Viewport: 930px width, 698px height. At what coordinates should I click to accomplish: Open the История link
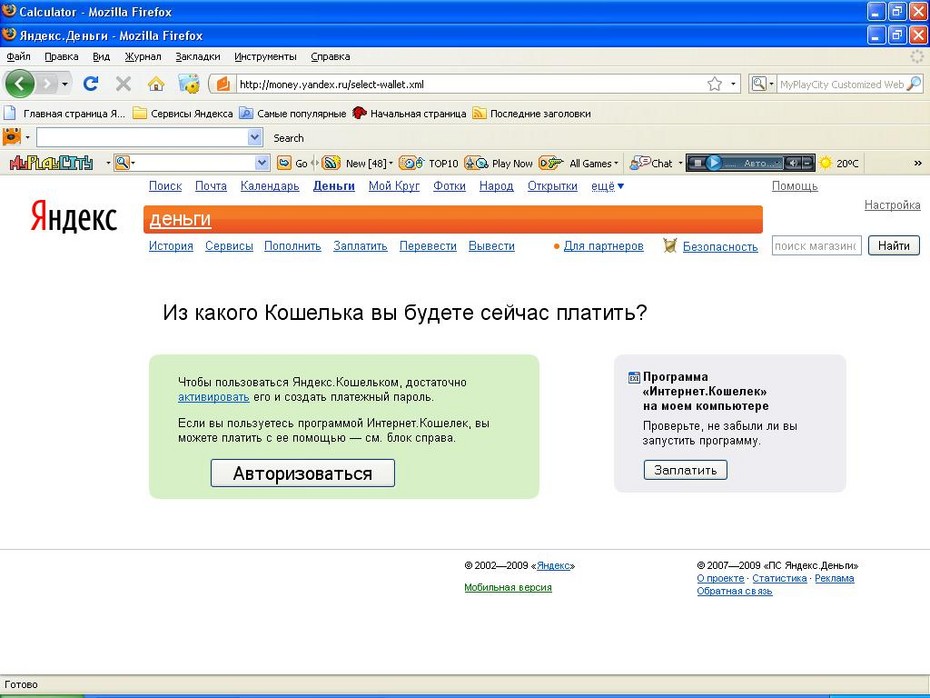coord(171,246)
